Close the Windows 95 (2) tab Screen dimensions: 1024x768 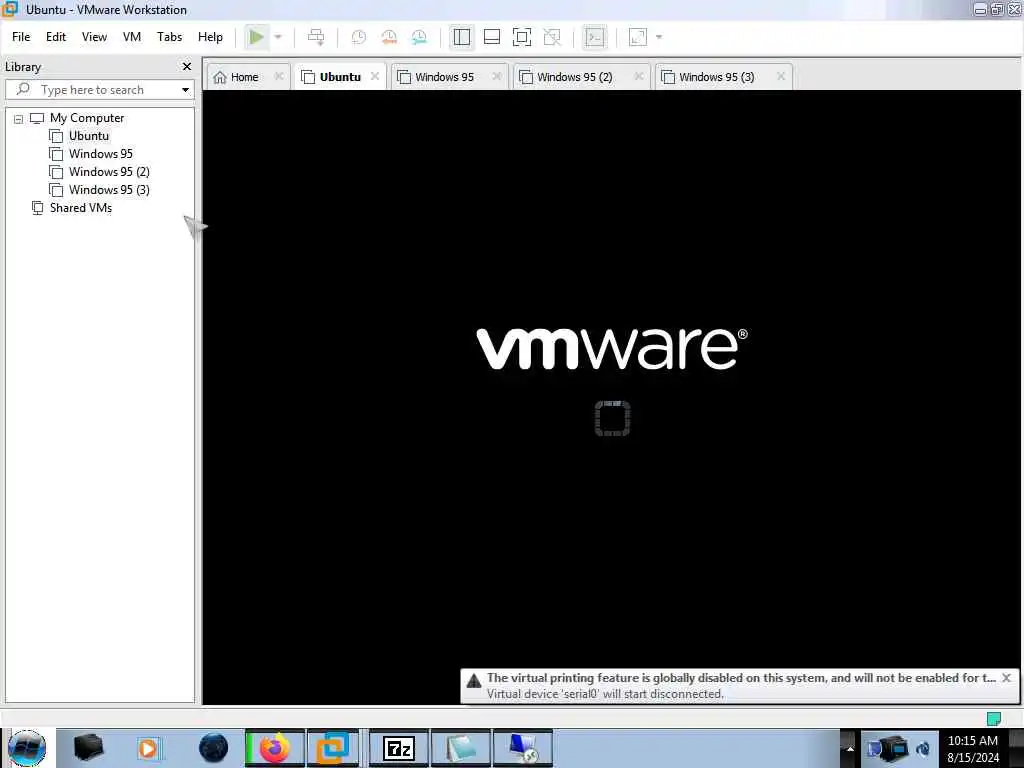(x=639, y=76)
